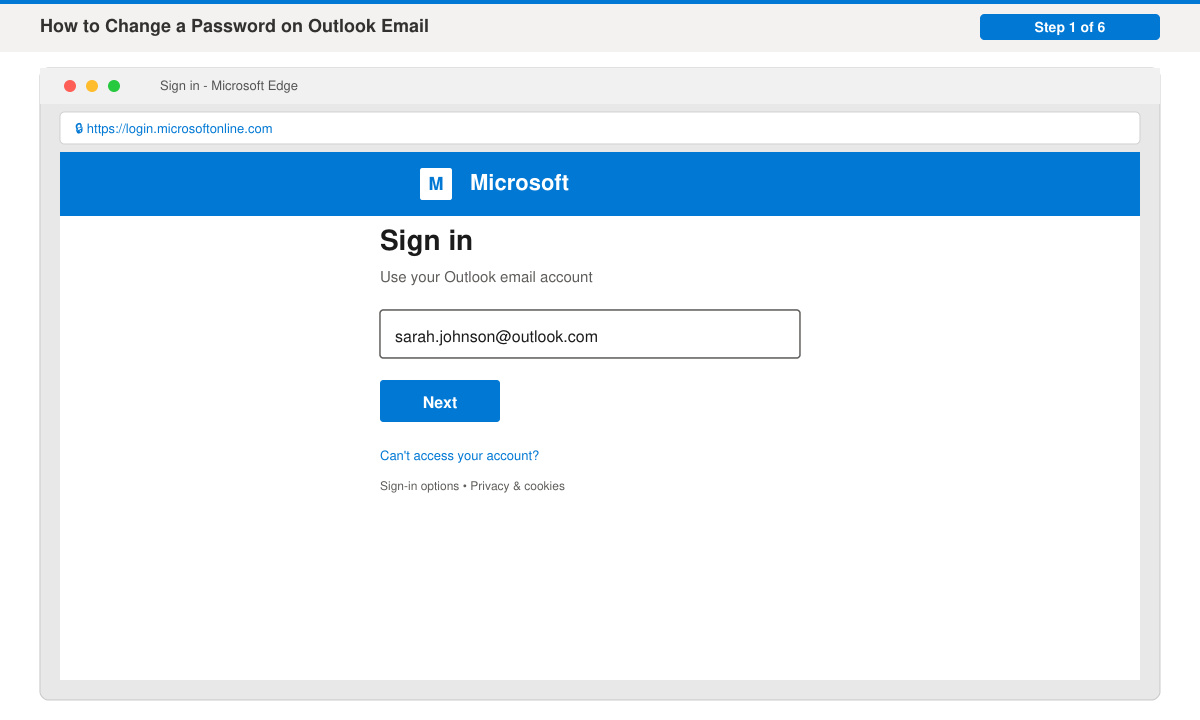Click the Step 1 of 6 badge
The width and height of the screenshot is (1200, 720).
[1070, 27]
